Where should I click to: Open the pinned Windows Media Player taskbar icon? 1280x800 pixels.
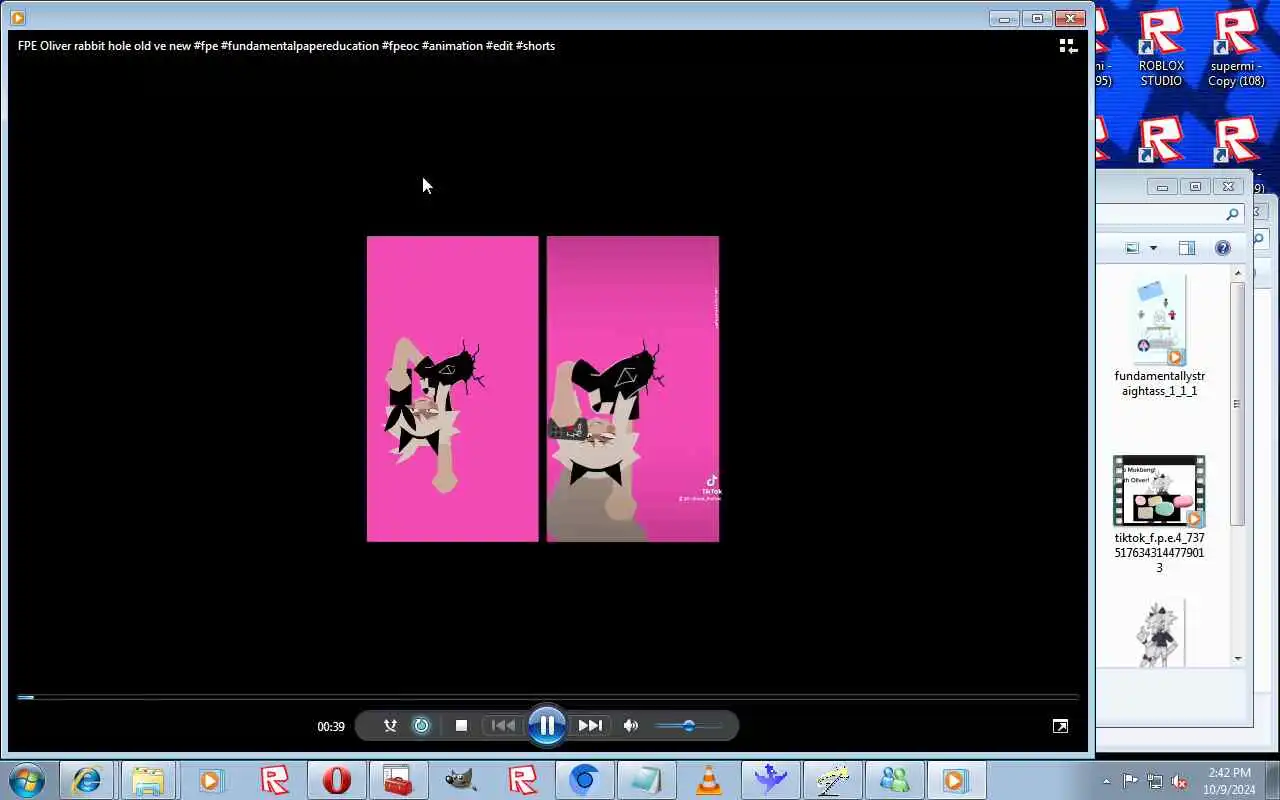pos(210,780)
